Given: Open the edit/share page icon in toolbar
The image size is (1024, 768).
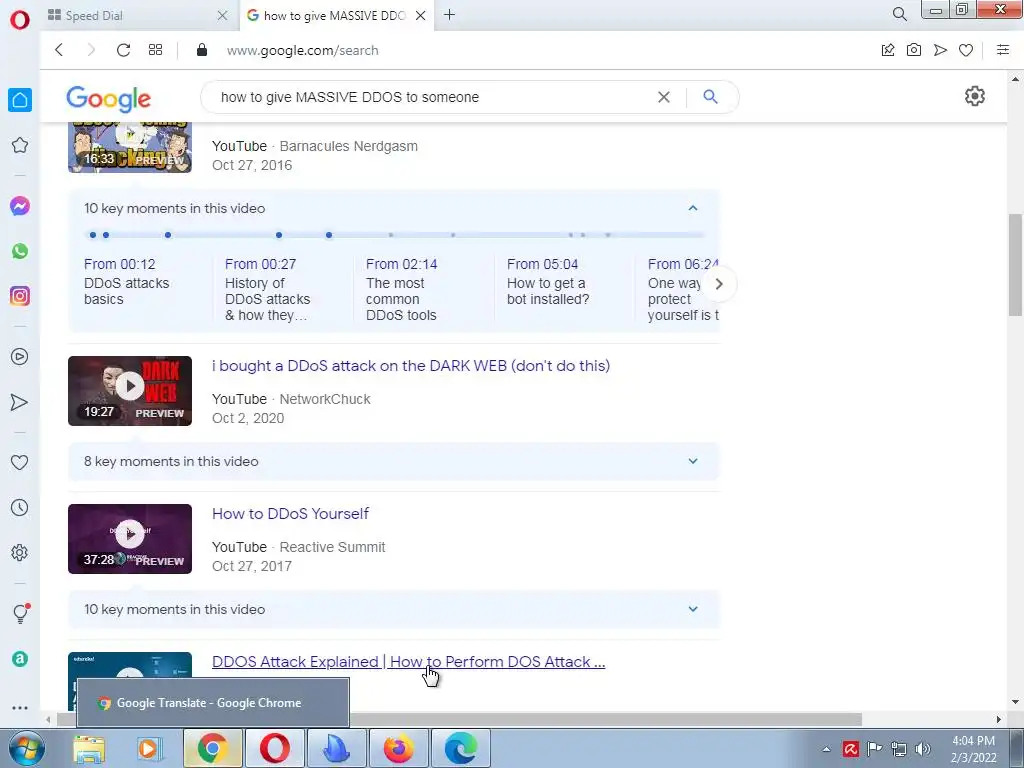Looking at the screenshot, I should [888, 50].
